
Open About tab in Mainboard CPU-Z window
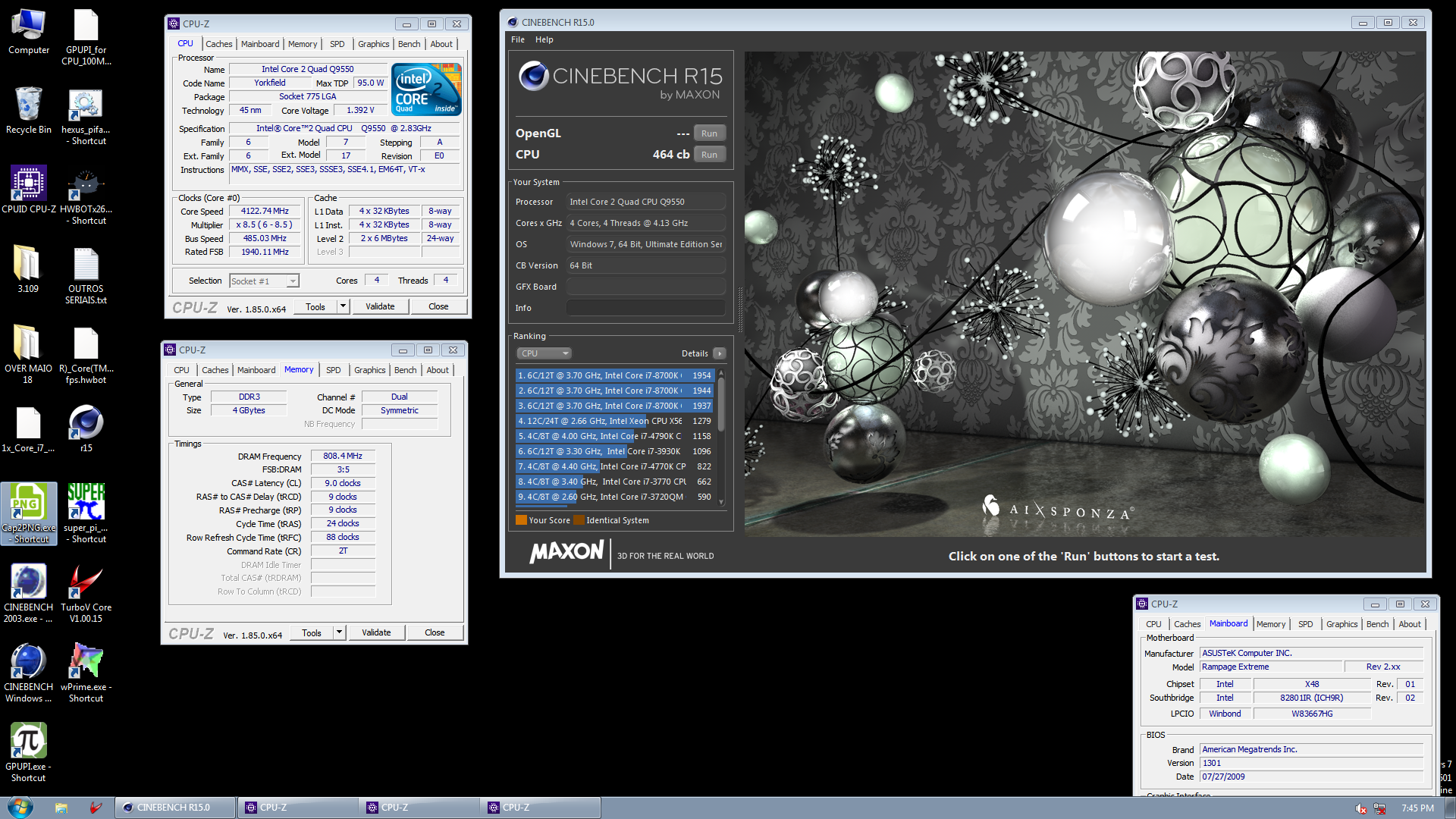[x=1410, y=624]
